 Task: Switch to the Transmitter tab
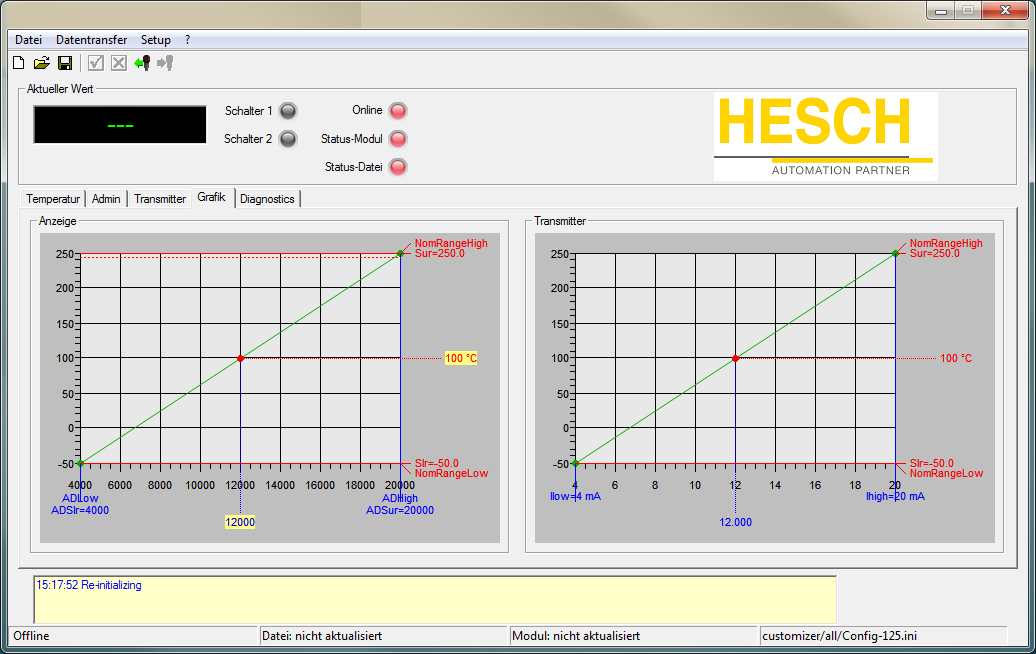click(x=160, y=199)
